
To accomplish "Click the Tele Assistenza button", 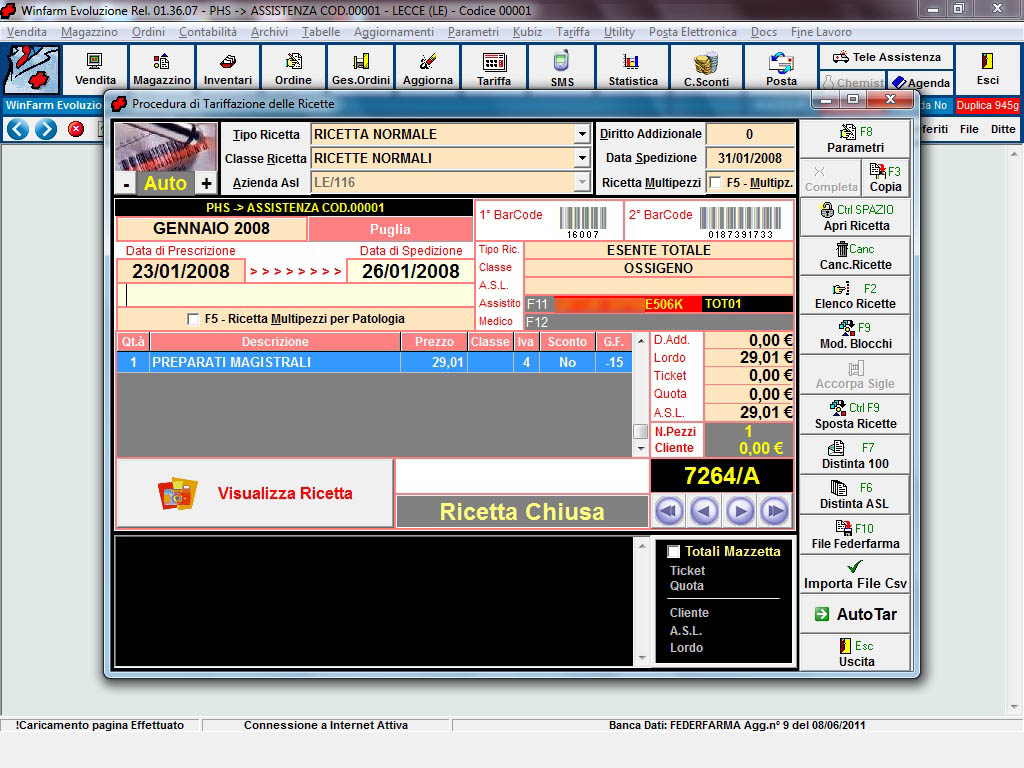I will pyautogui.click(x=886, y=57).
